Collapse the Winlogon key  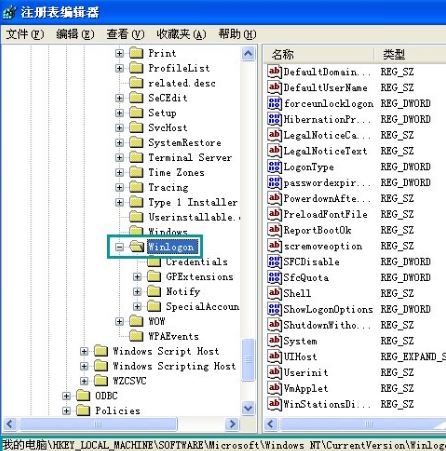tap(119, 247)
